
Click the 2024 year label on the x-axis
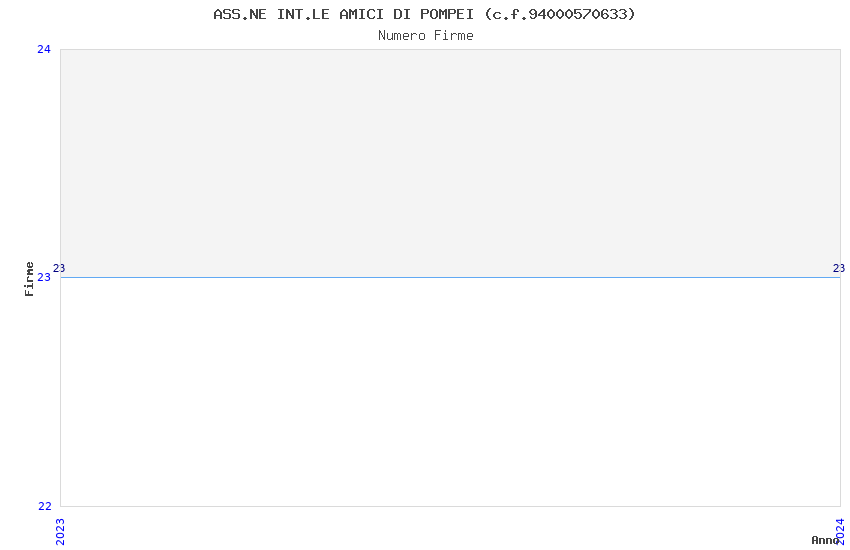(x=840, y=532)
